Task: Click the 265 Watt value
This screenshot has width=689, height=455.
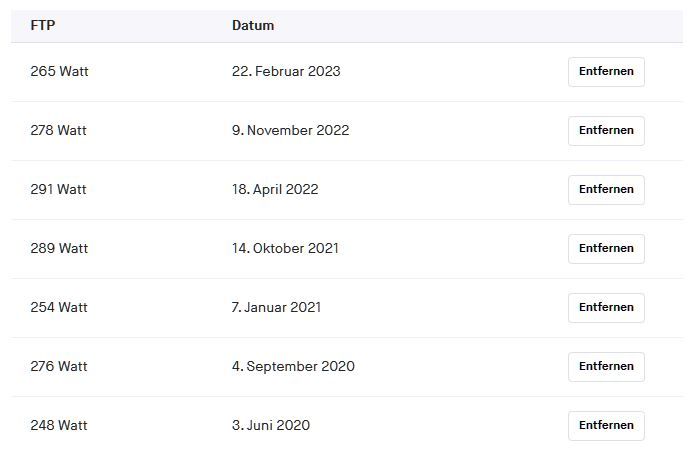Action: [x=59, y=72]
